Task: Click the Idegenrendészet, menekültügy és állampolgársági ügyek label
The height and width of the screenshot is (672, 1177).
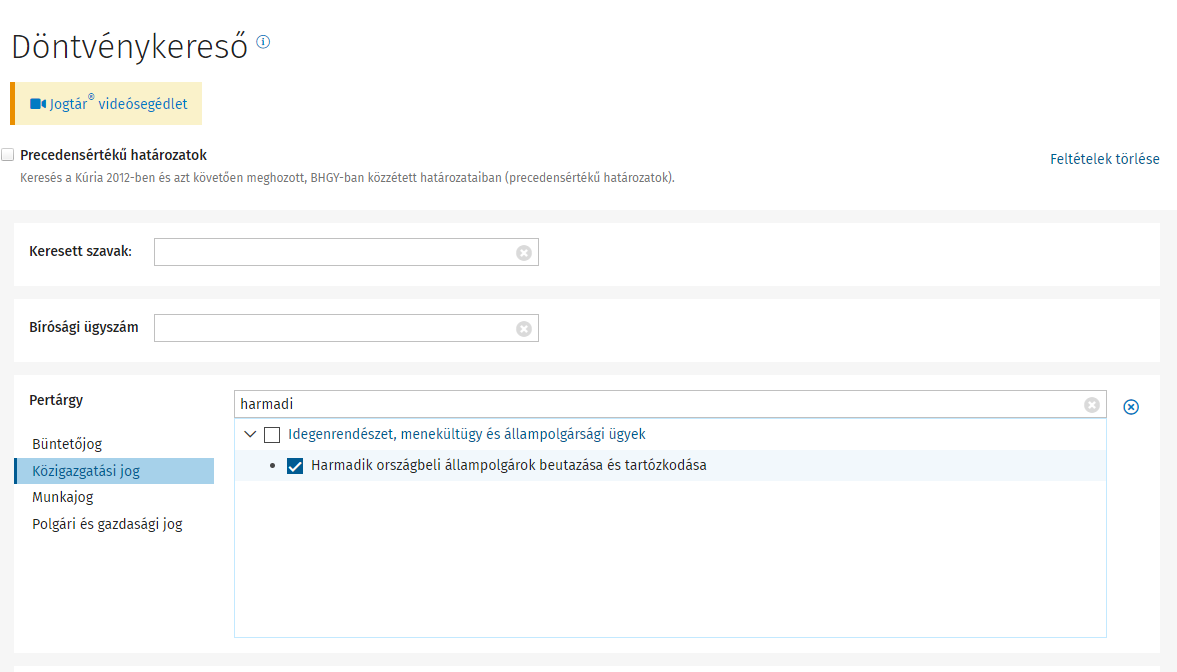Action: [467, 435]
